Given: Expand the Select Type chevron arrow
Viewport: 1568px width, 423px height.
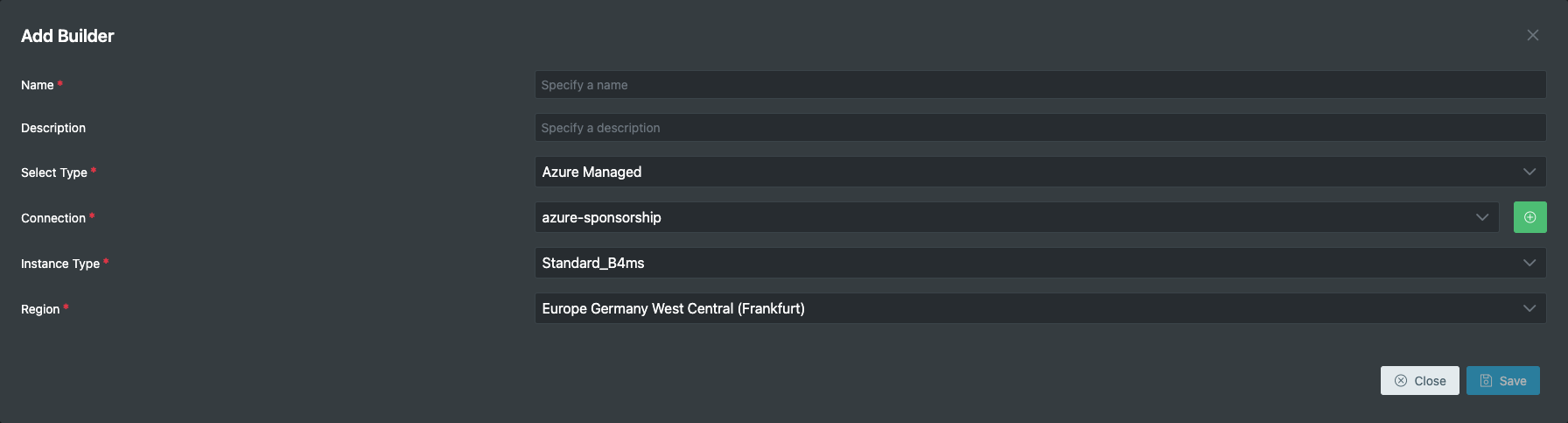Looking at the screenshot, I should (x=1529, y=172).
